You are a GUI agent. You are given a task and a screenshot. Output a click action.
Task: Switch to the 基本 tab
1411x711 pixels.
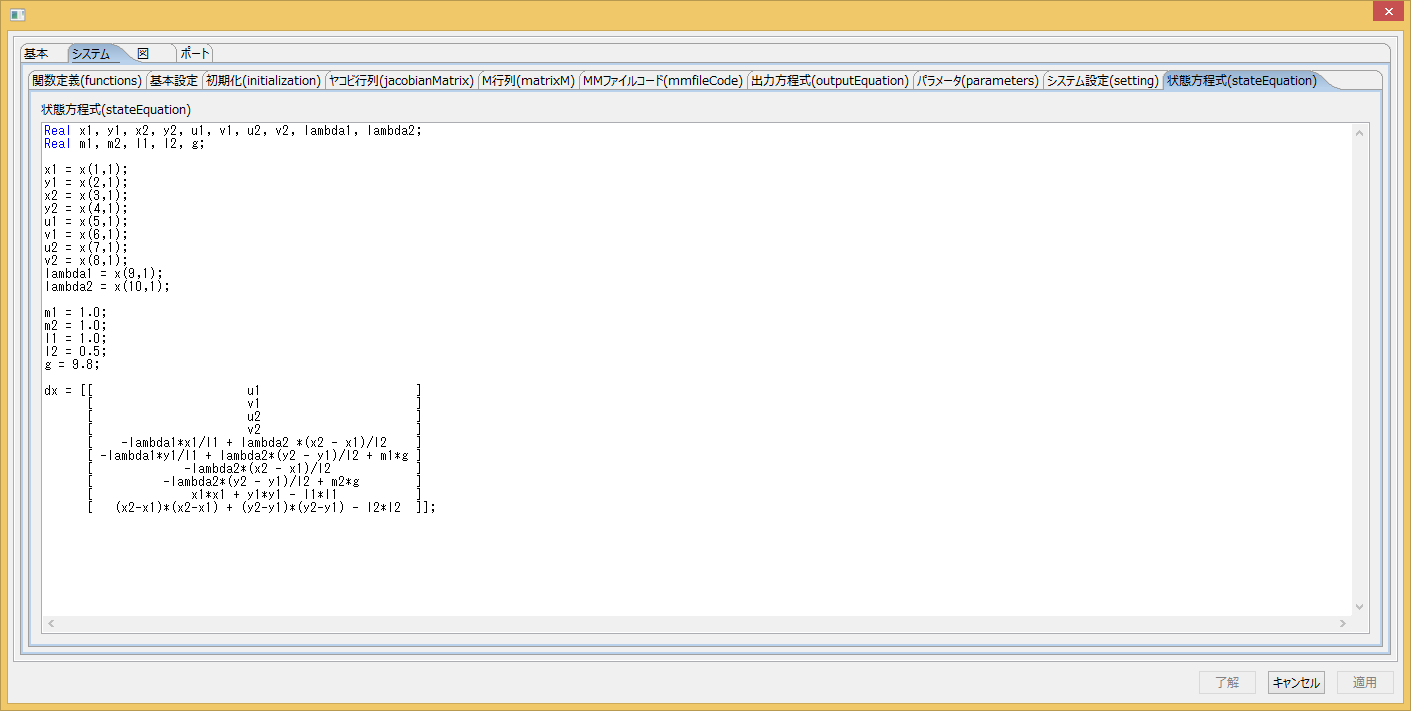(x=36, y=54)
